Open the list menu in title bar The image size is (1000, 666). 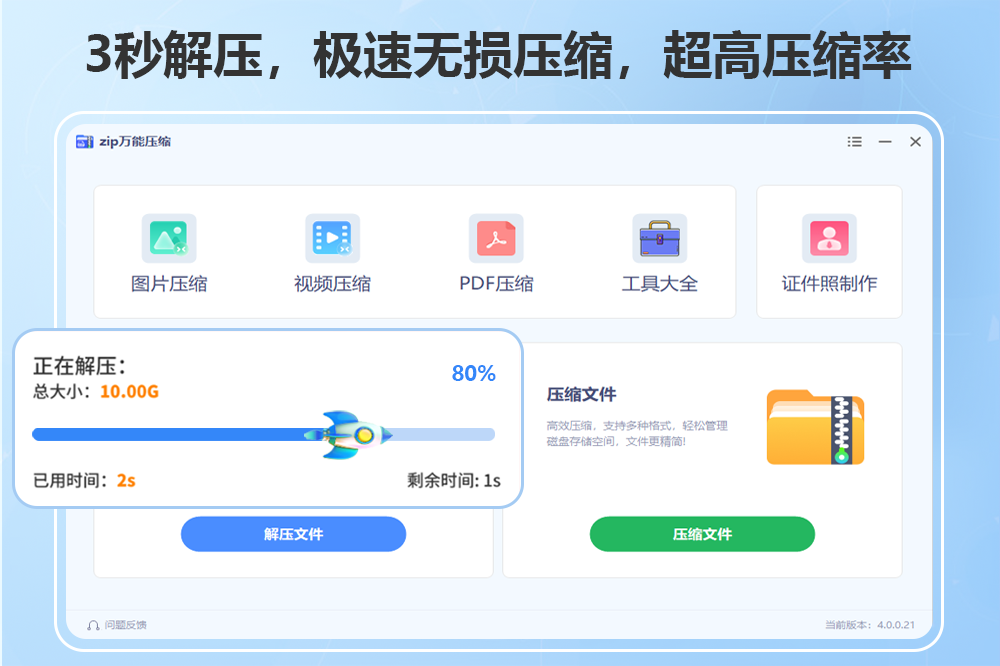854,142
